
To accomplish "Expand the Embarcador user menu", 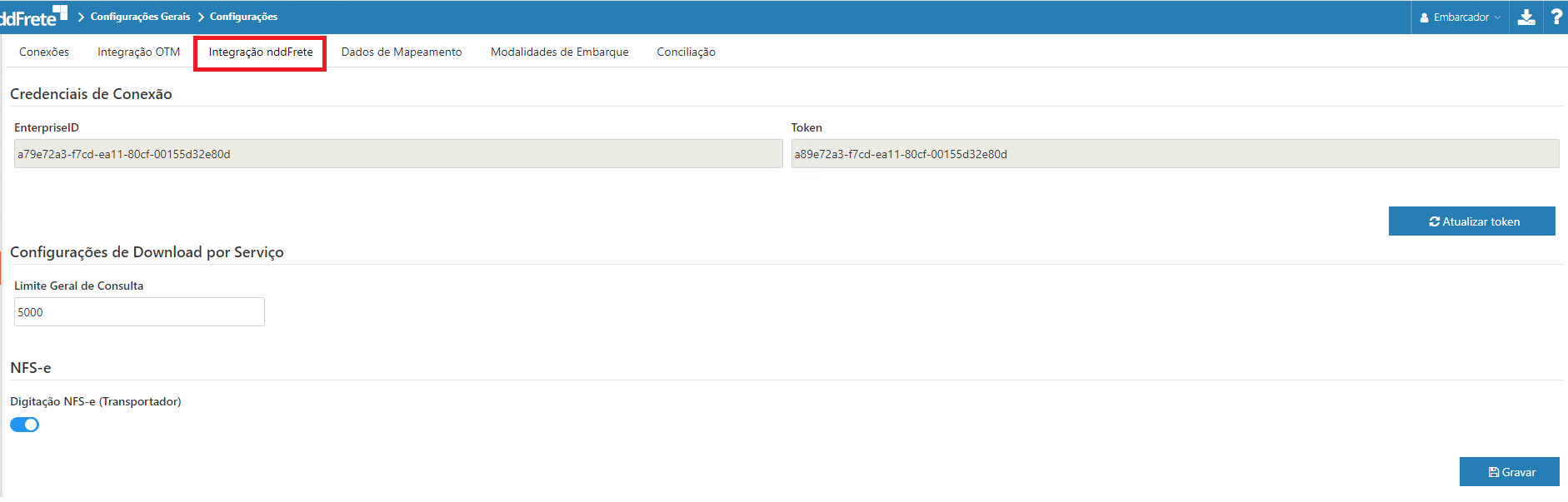I will coord(1461,17).
